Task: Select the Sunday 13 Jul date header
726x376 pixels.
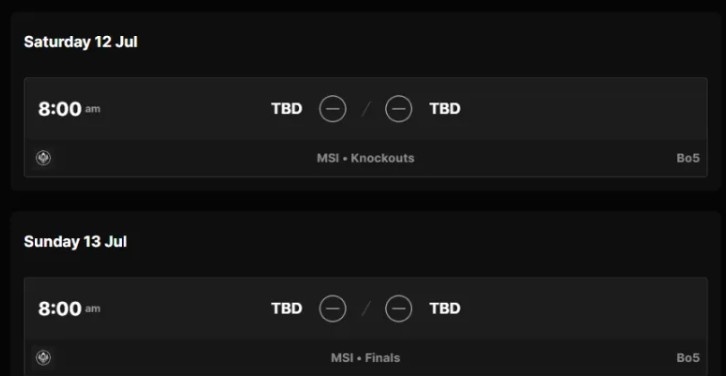Action: [x=75, y=242]
